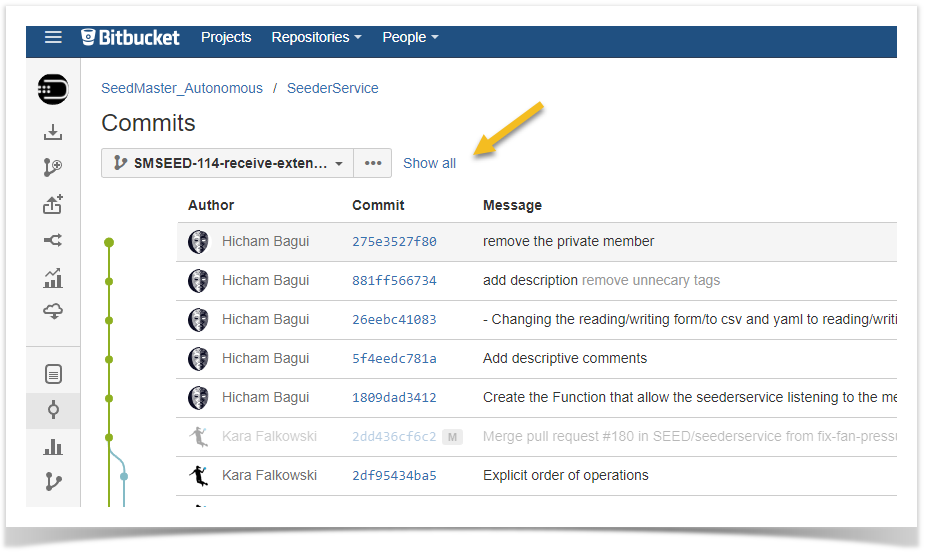The image size is (931, 556).
Task: Open commit 2df95434ba5 by Kara Falkowski
Action: [x=394, y=476]
